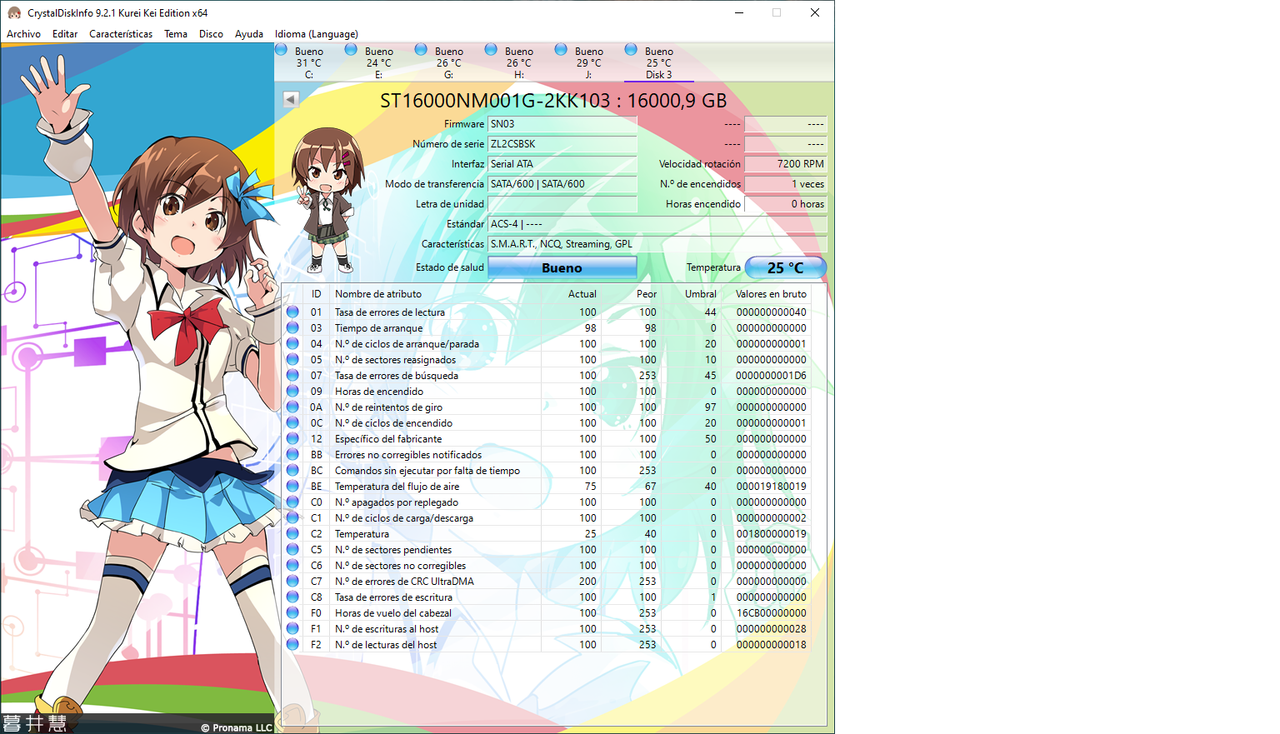The height and width of the screenshot is (734, 1280).
Task: Click the 25 °C temperature button
Action: 786,268
